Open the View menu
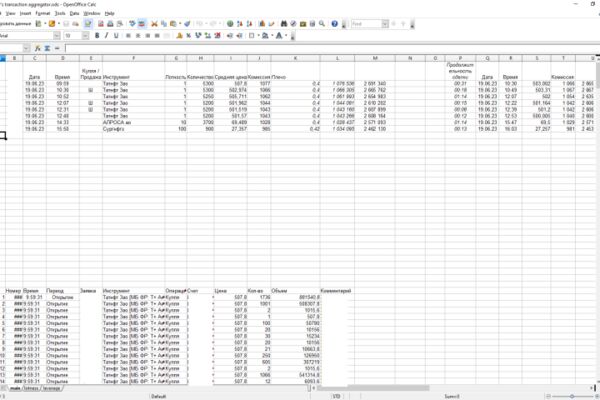600x400 pixels. point(10,13)
